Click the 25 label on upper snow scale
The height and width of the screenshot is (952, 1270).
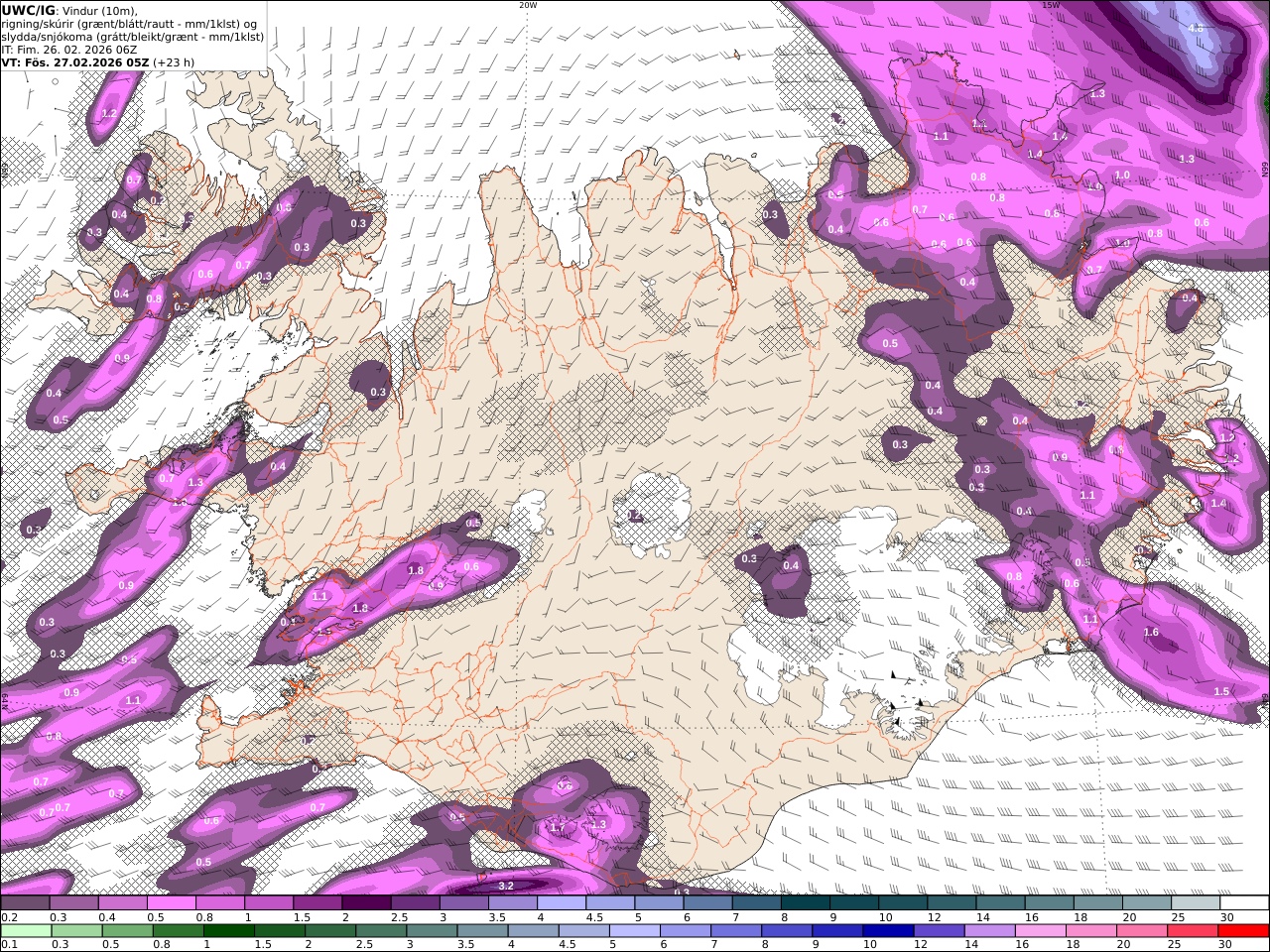click(1178, 917)
